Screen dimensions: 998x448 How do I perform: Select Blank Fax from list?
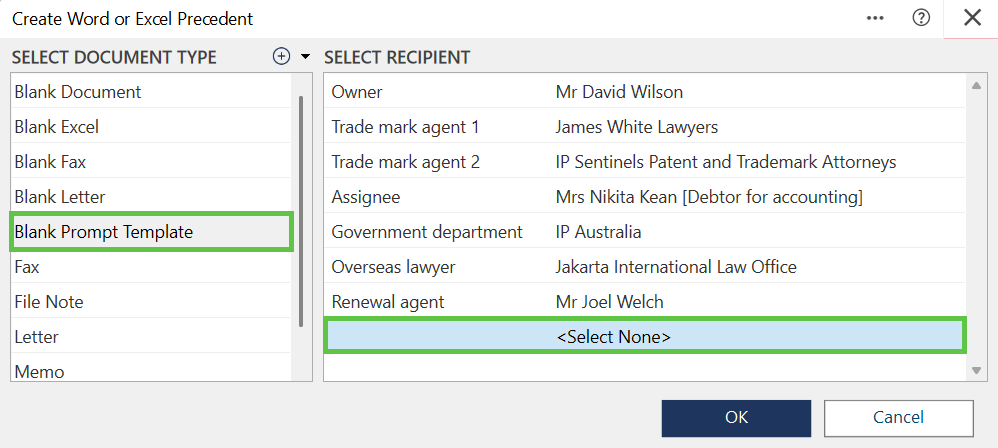[51, 162]
